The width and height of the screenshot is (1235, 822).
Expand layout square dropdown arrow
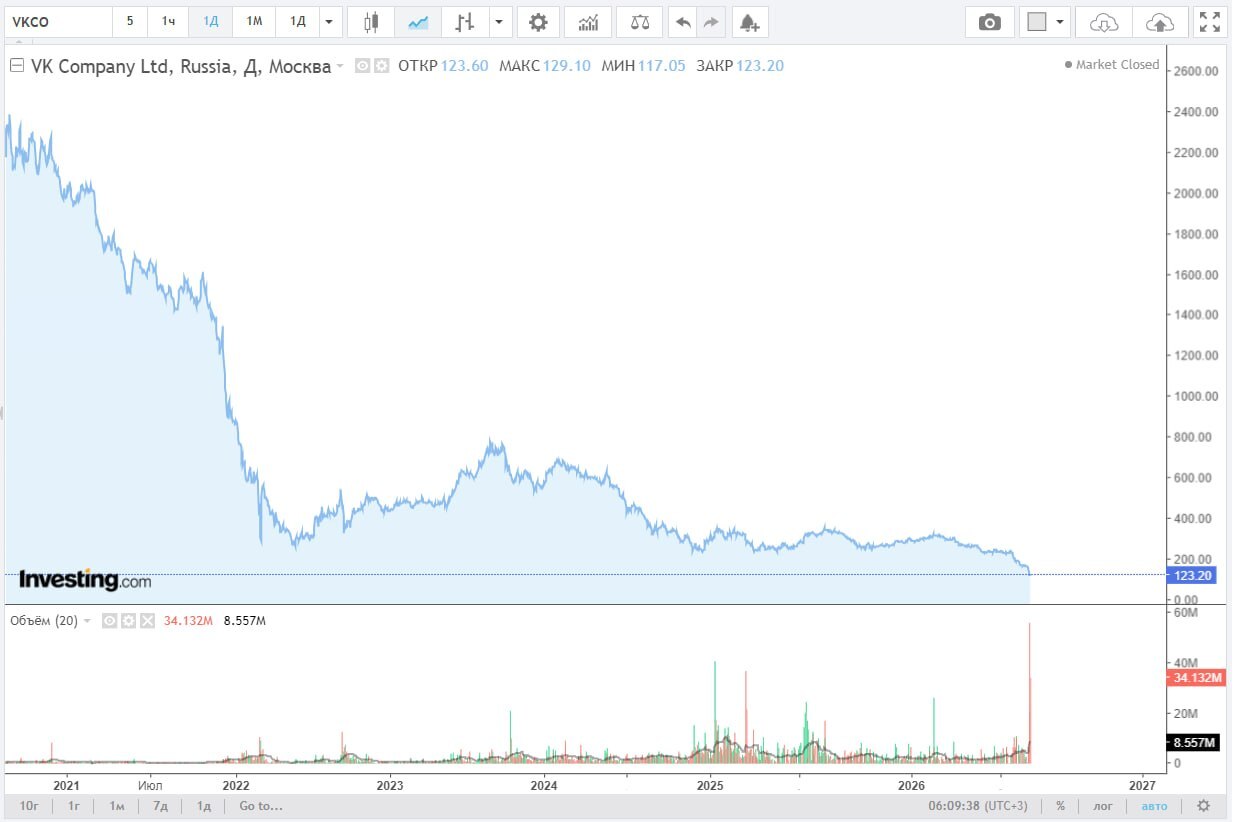[1059, 22]
